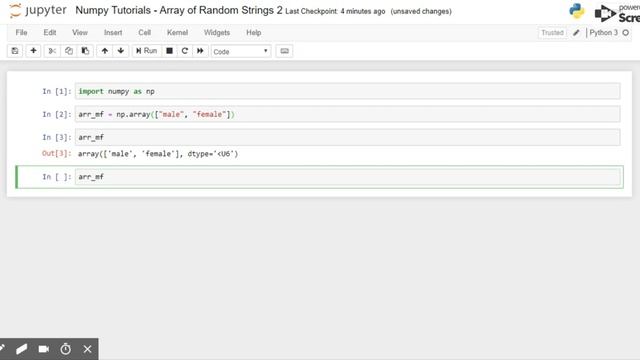This screenshot has height=360, width=640.
Task: Click the screen recorder logo top-right
Action: click(617, 13)
